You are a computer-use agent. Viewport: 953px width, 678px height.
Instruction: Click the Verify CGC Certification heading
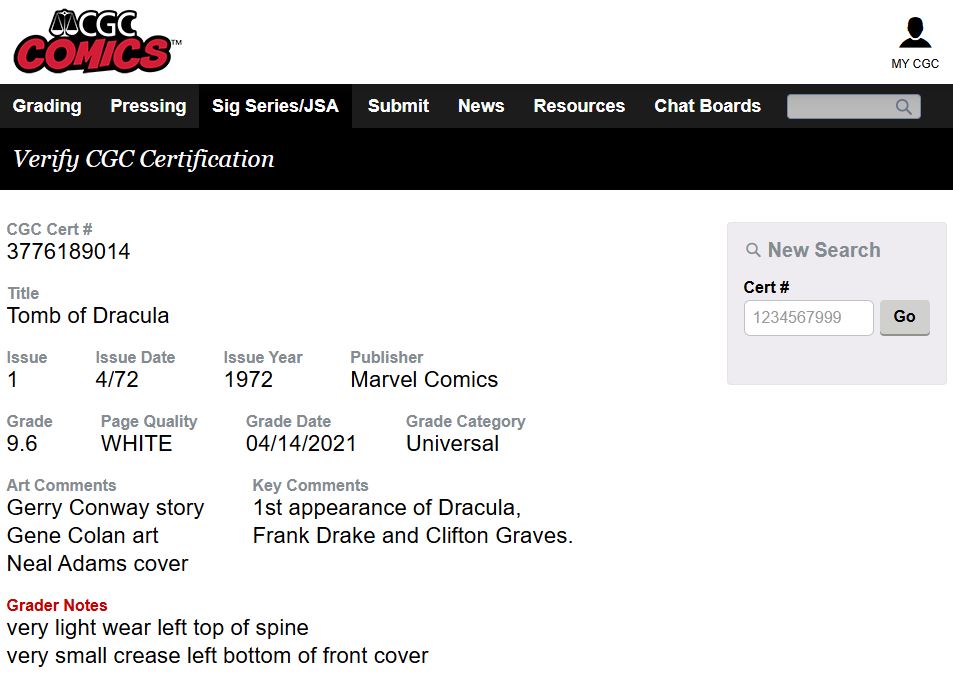(x=143, y=159)
